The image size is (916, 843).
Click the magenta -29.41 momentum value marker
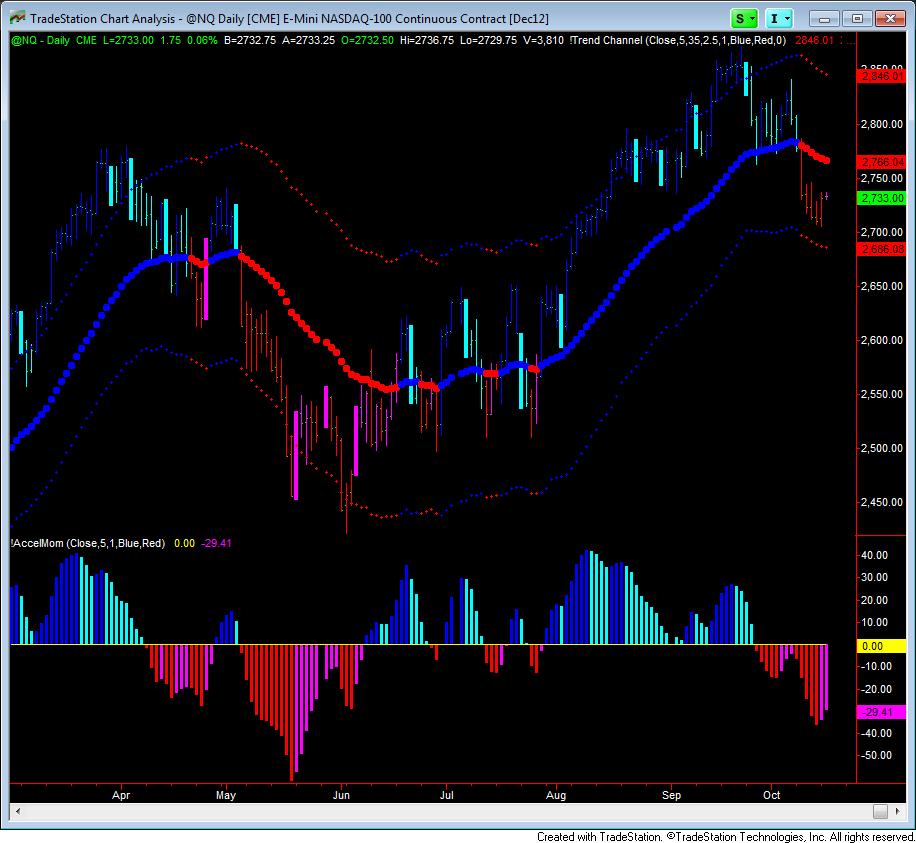point(880,712)
